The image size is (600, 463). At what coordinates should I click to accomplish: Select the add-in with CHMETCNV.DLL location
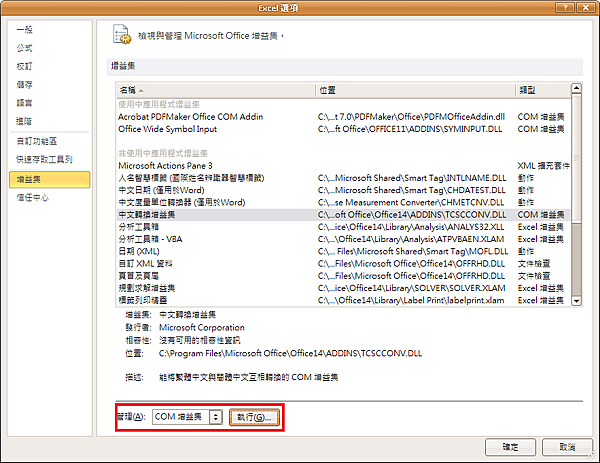[343, 202]
